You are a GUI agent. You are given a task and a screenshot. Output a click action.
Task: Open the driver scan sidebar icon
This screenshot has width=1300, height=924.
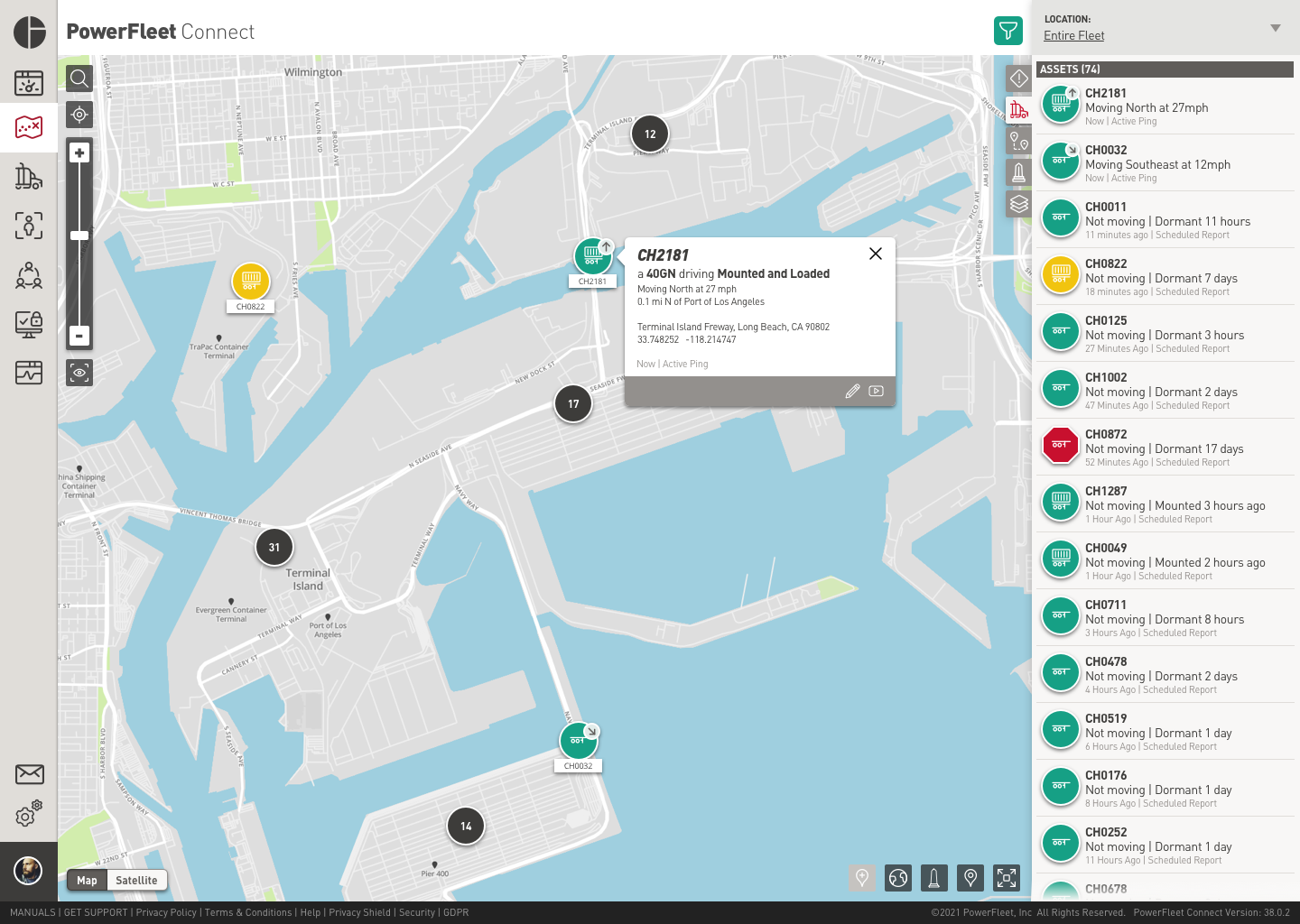pos(29,225)
